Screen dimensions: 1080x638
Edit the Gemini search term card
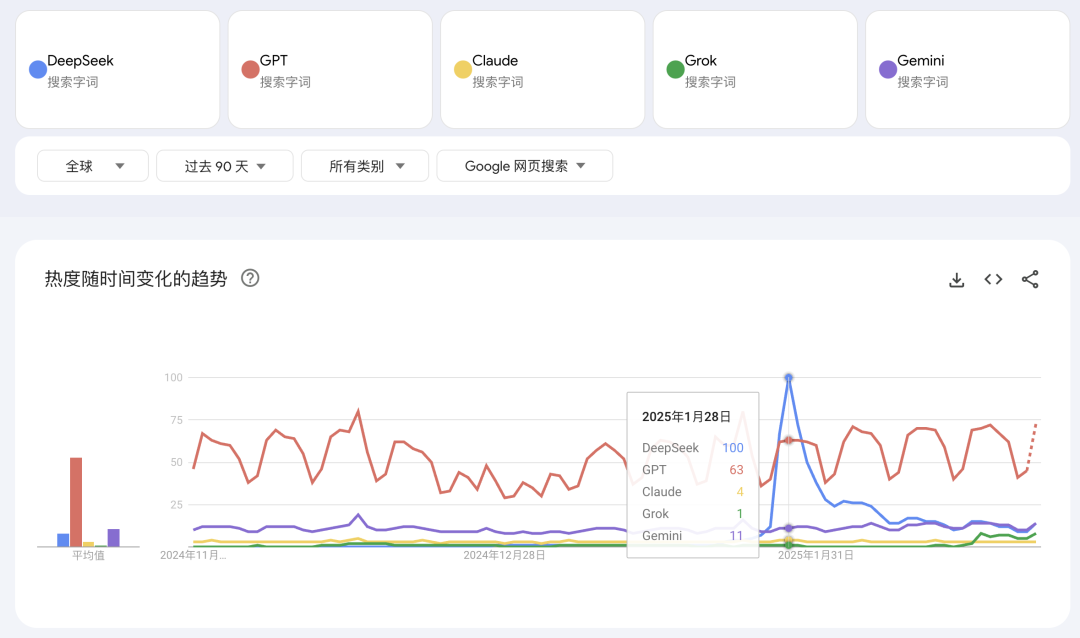coord(968,70)
